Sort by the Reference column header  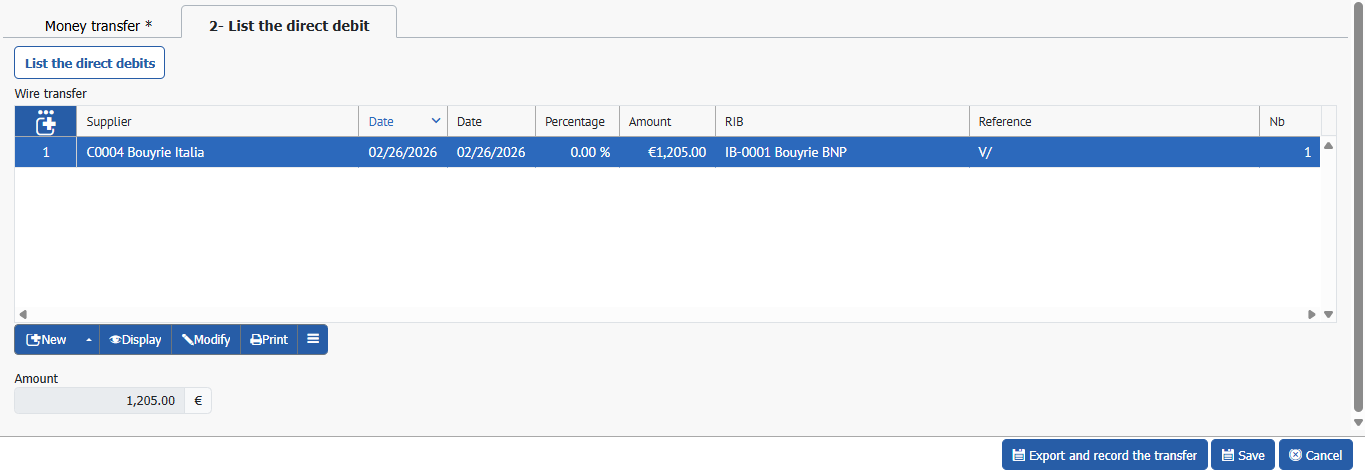[1113, 122]
